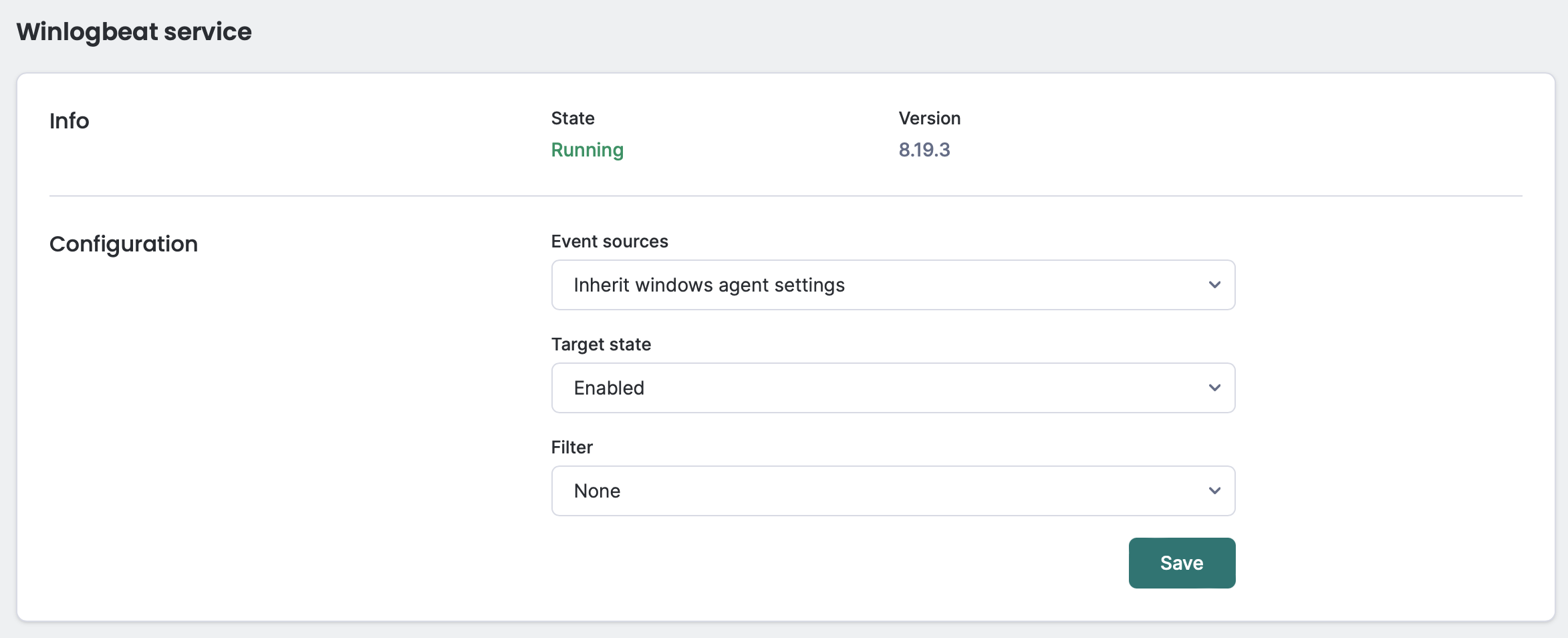Click the State label

(x=572, y=118)
